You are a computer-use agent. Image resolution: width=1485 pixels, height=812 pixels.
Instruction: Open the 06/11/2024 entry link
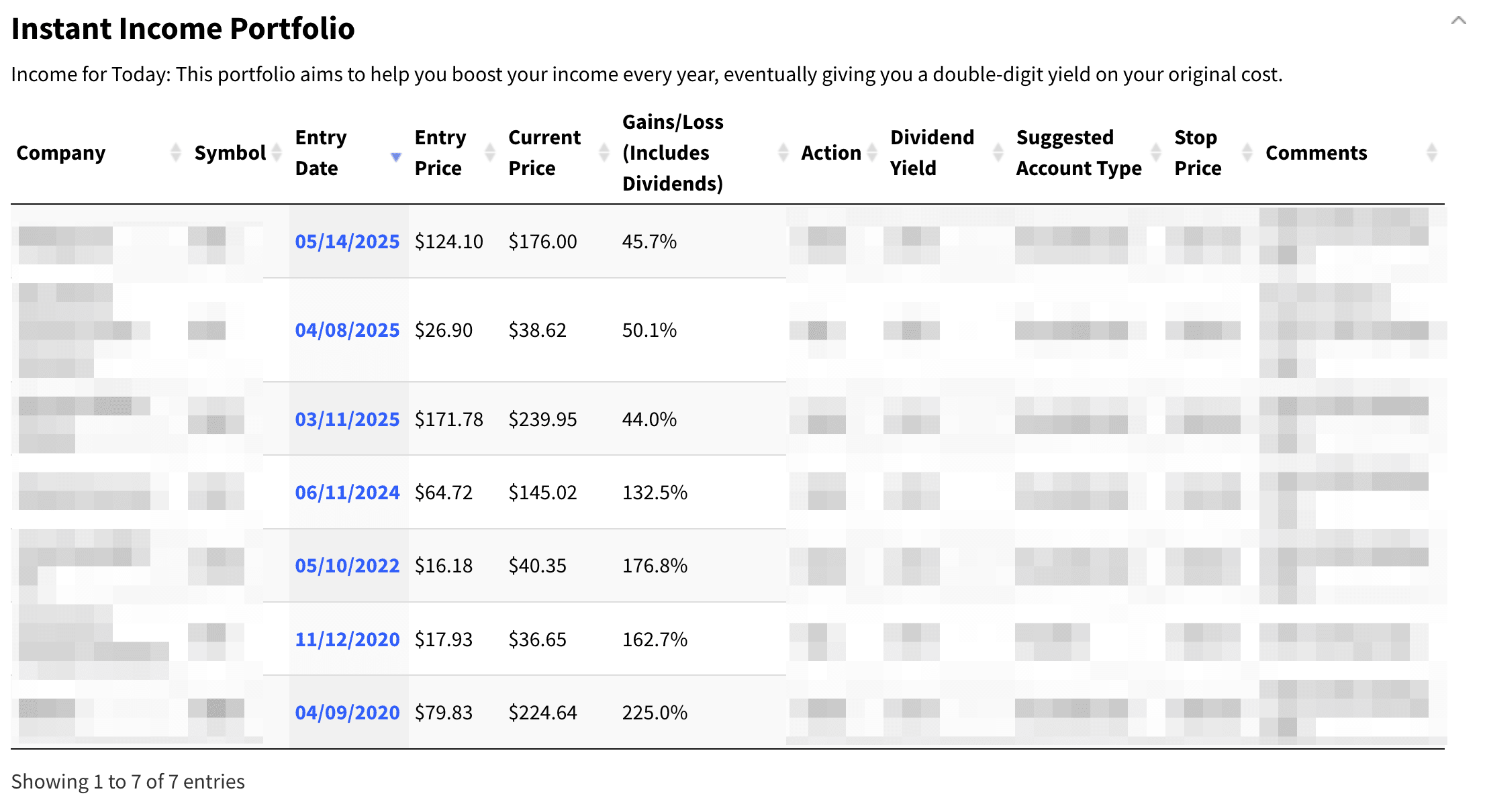pos(347,493)
